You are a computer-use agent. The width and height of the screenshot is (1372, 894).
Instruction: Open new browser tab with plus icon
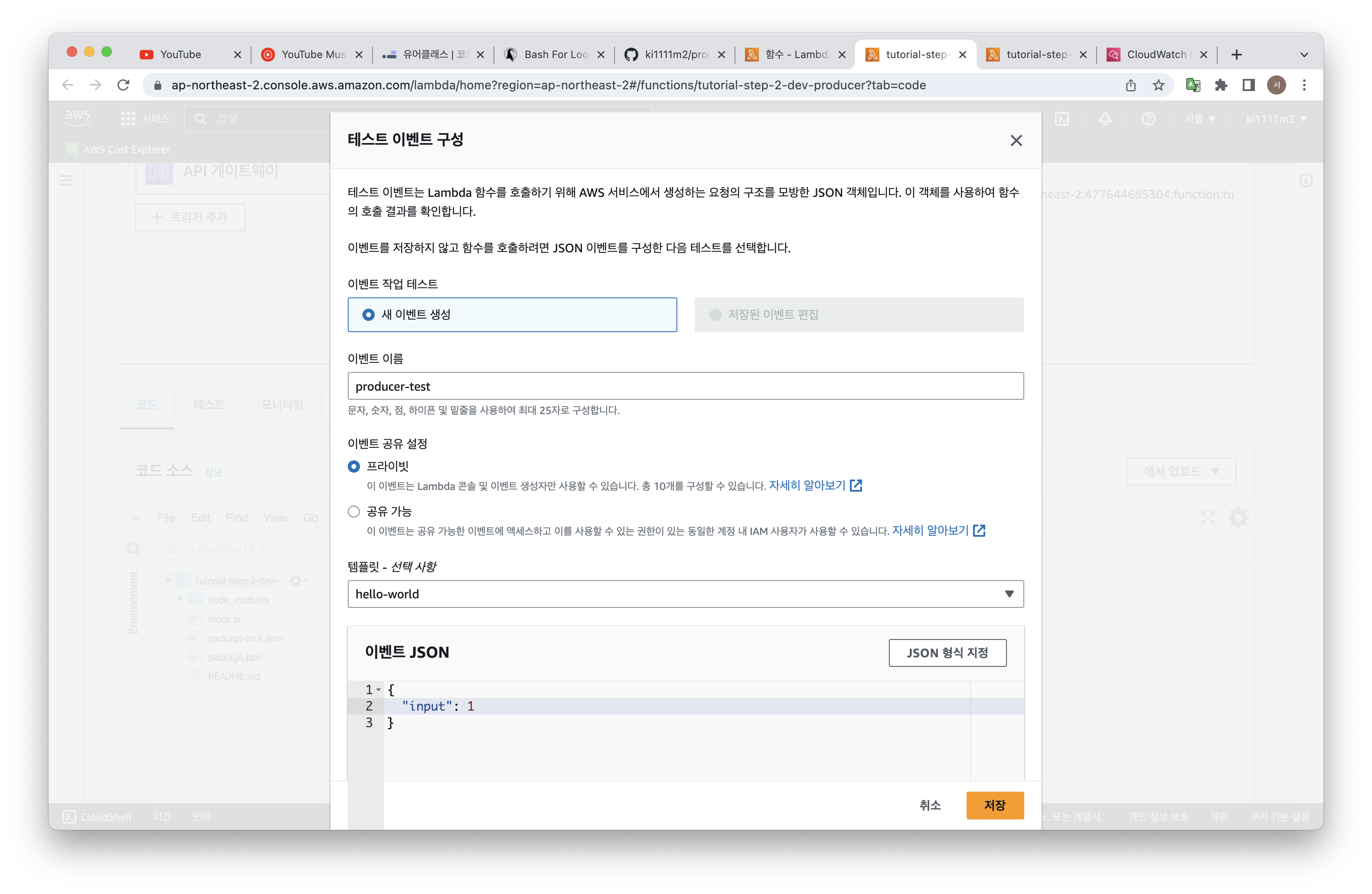click(x=1236, y=55)
